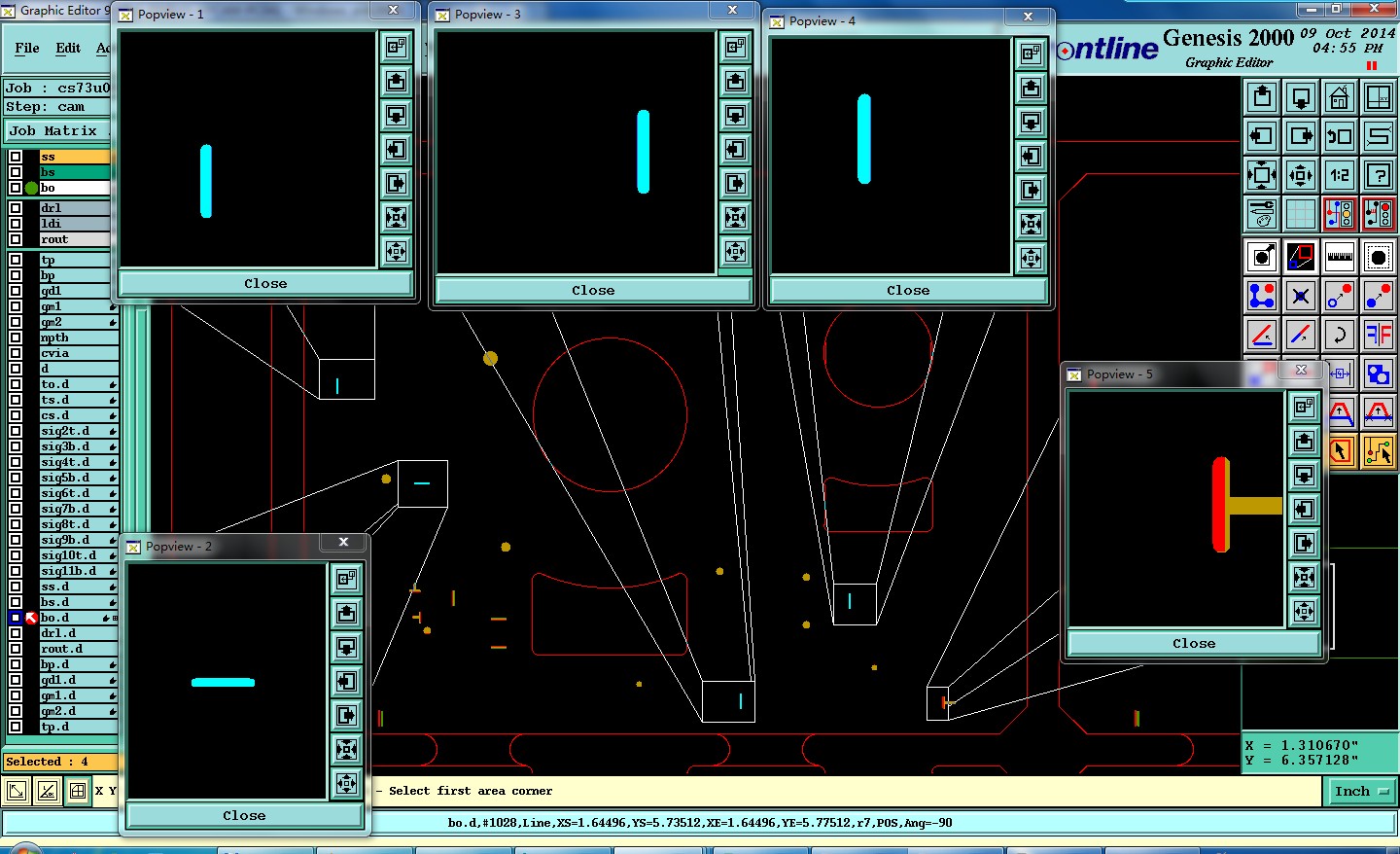Click the Job Matrix button
Viewport: 1400px width, 854px height.
pyautogui.click(x=58, y=130)
